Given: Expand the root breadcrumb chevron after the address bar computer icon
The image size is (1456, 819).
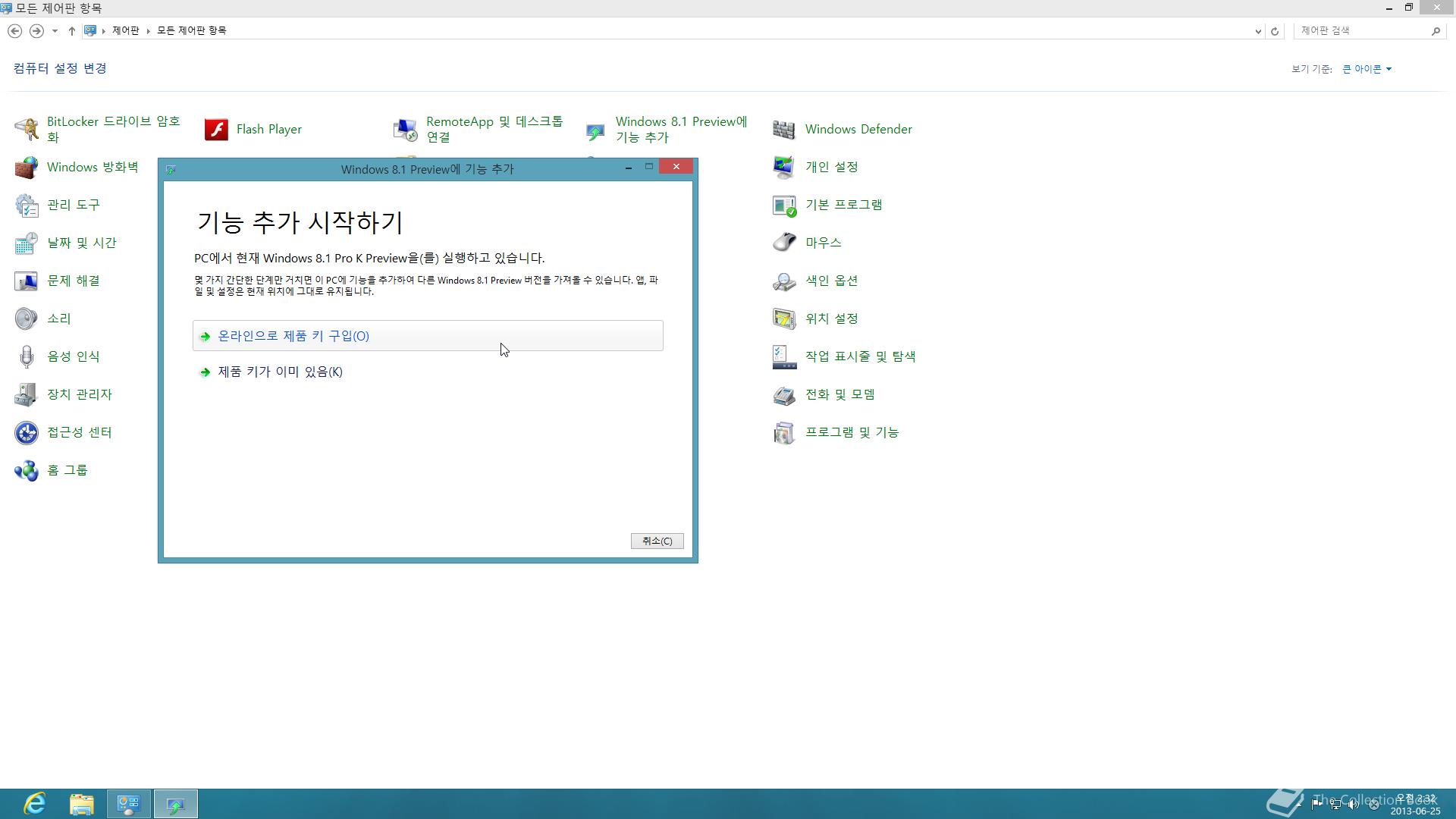Looking at the screenshot, I should [x=104, y=31].
